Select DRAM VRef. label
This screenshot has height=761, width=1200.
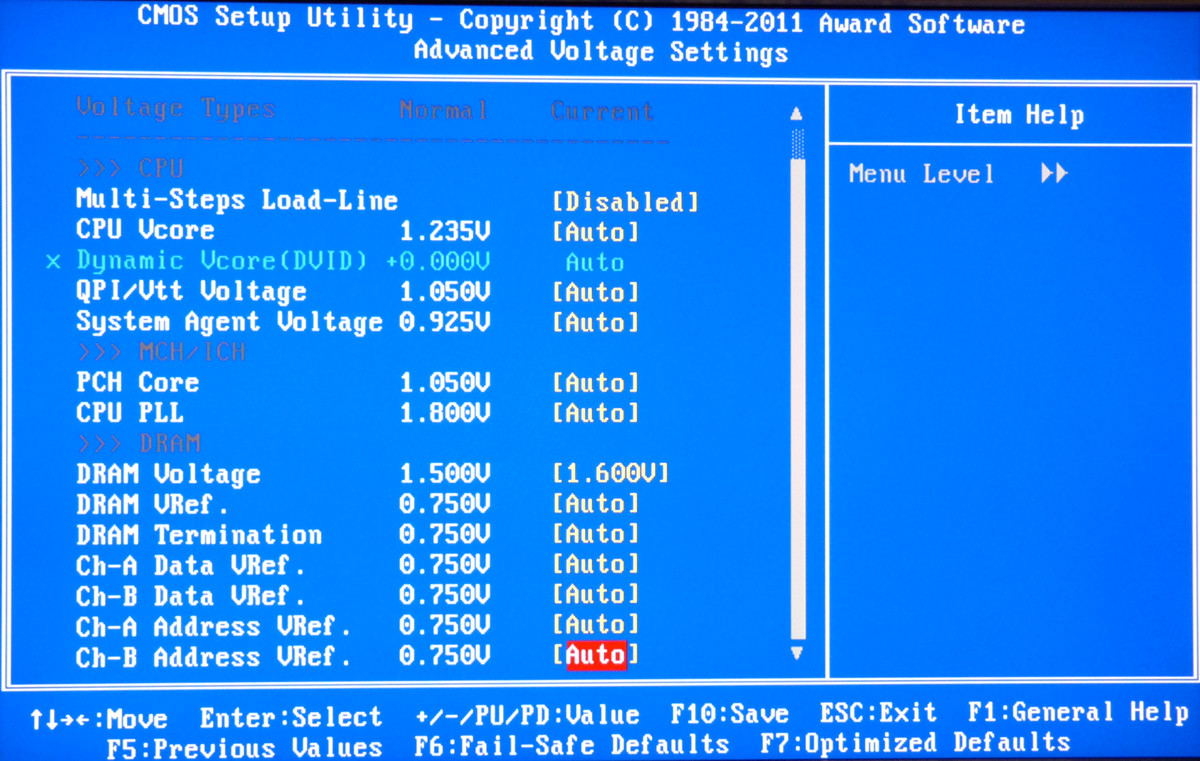tap(153, 503)
